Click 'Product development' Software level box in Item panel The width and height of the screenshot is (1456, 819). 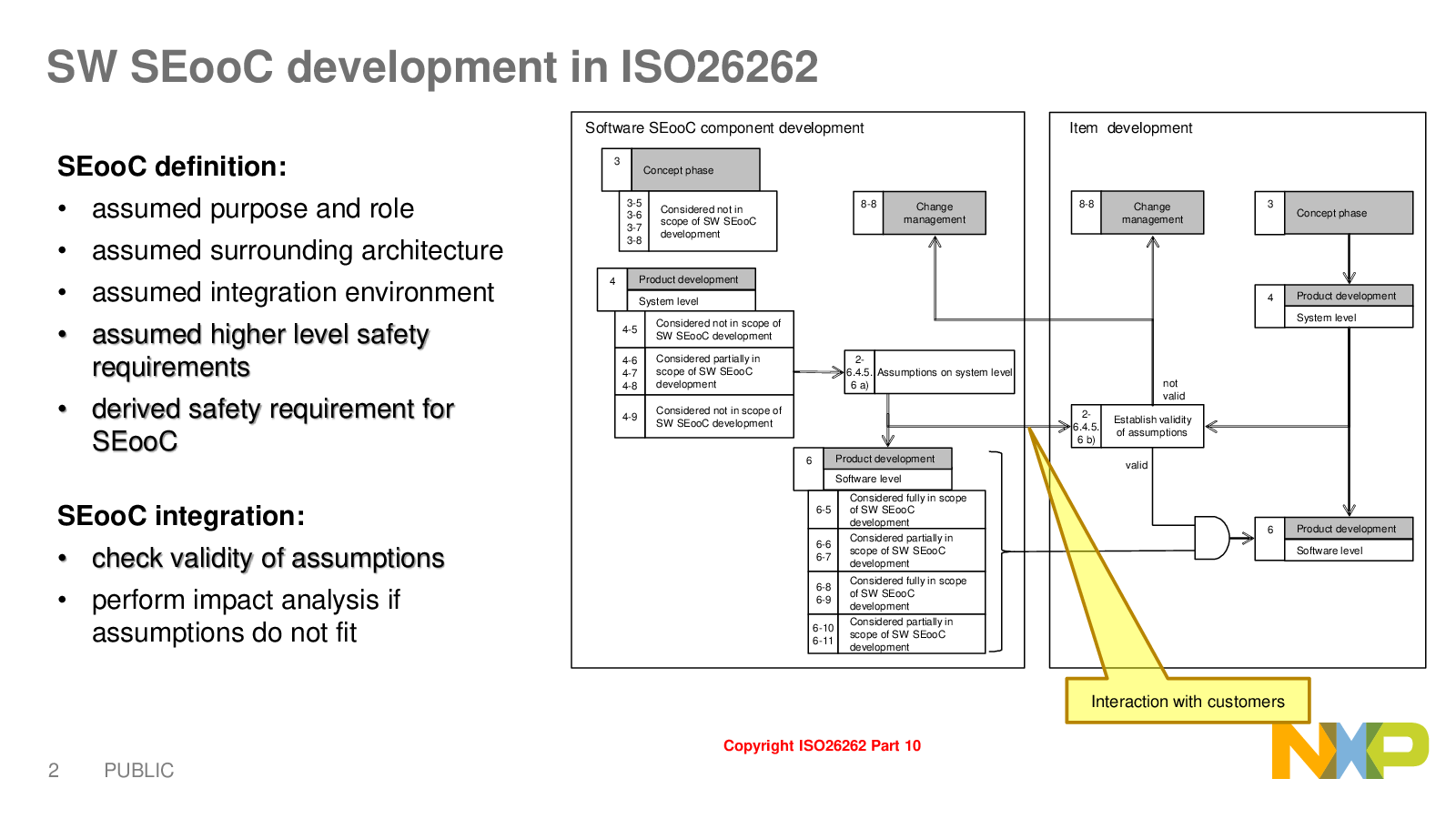[1334, 539]
